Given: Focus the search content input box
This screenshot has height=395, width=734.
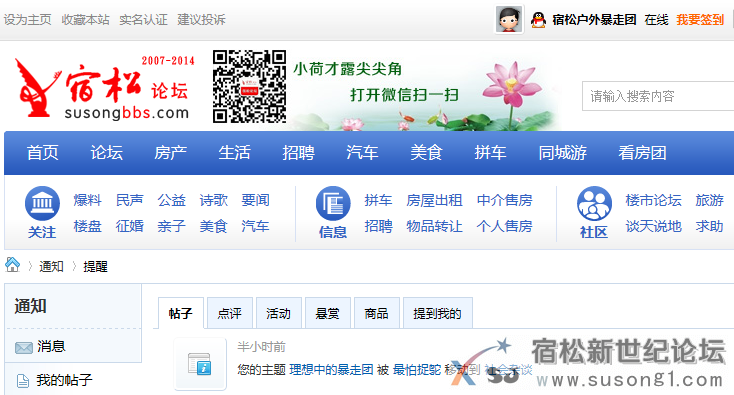Looking at the screenshot, I should (658, 96).
